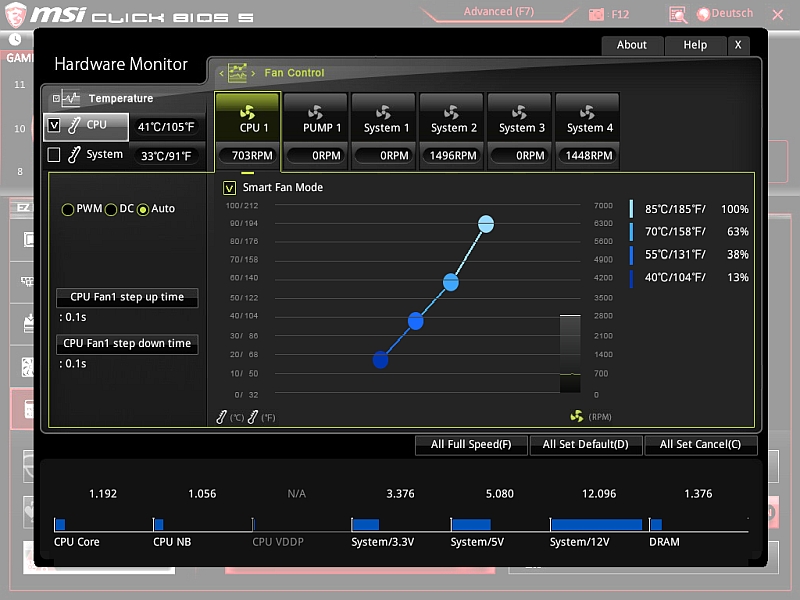The height and width of the screenshot is (600, 800).
Task: Click the CPU Fan1 step down time button
Action: pos(127,344)
